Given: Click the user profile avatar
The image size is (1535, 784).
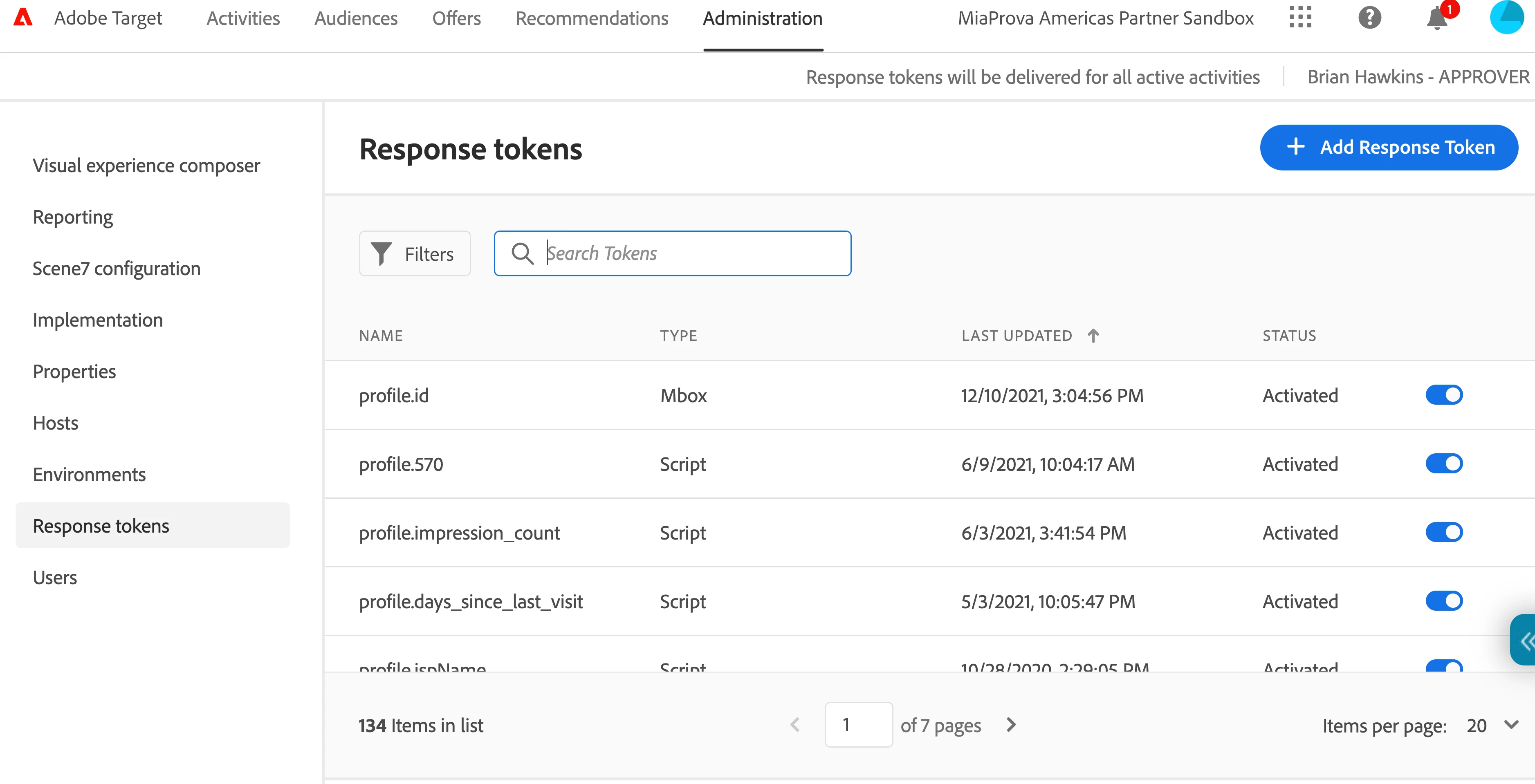Looking at the screenshot, I should (x=1506, y=18).
